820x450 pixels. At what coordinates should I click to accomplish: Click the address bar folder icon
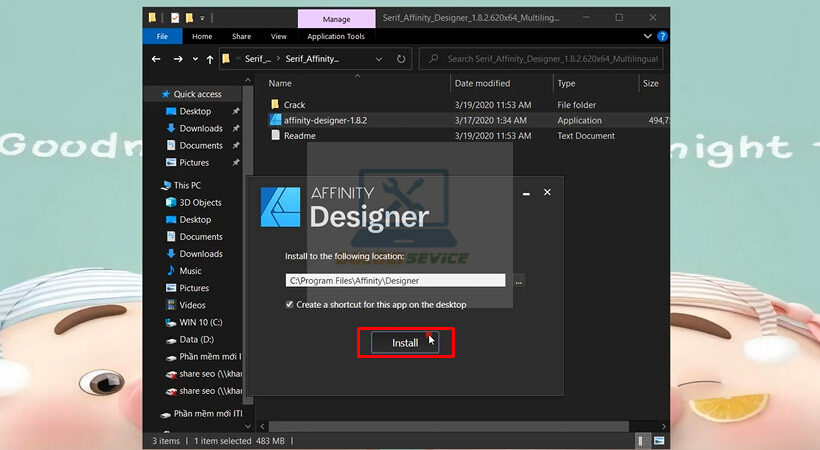[x=226, y=59]
